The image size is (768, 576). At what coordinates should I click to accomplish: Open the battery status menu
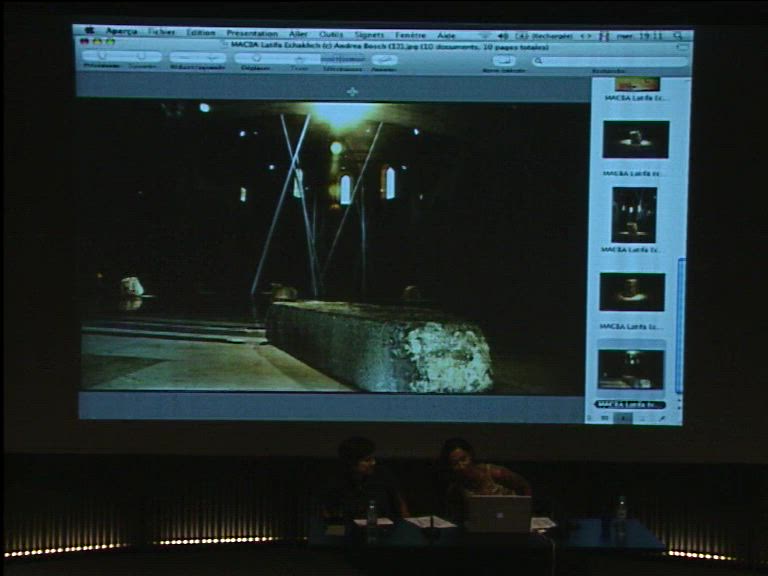[x=537, y=35]
